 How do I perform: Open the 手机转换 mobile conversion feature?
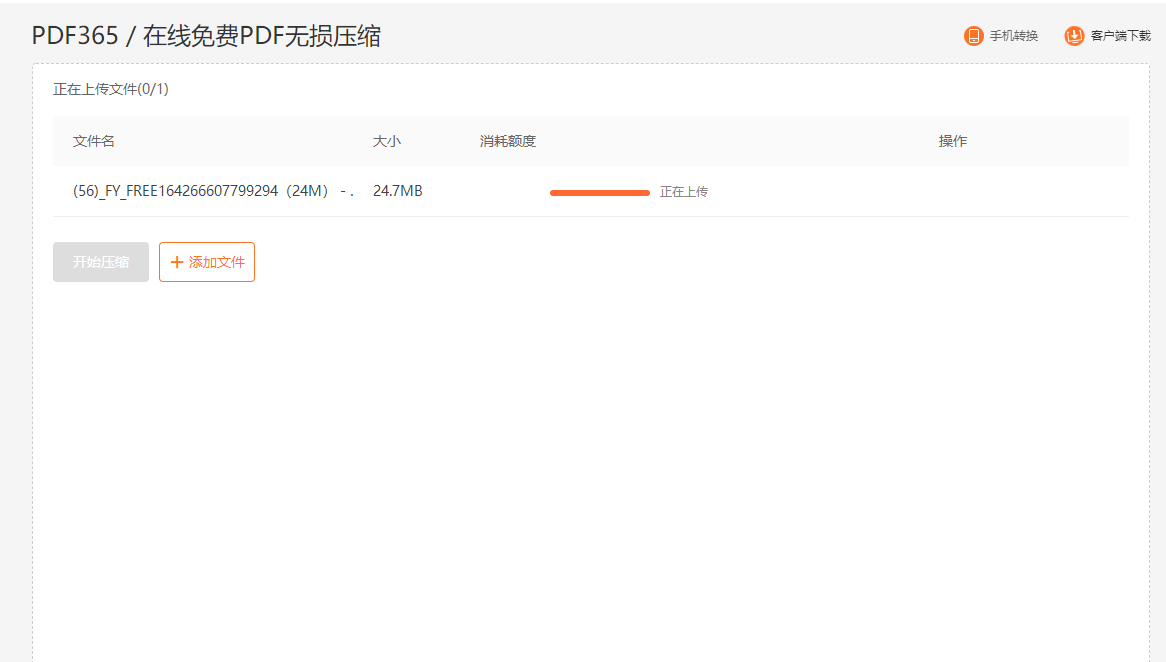click(x=1012, y=35)
